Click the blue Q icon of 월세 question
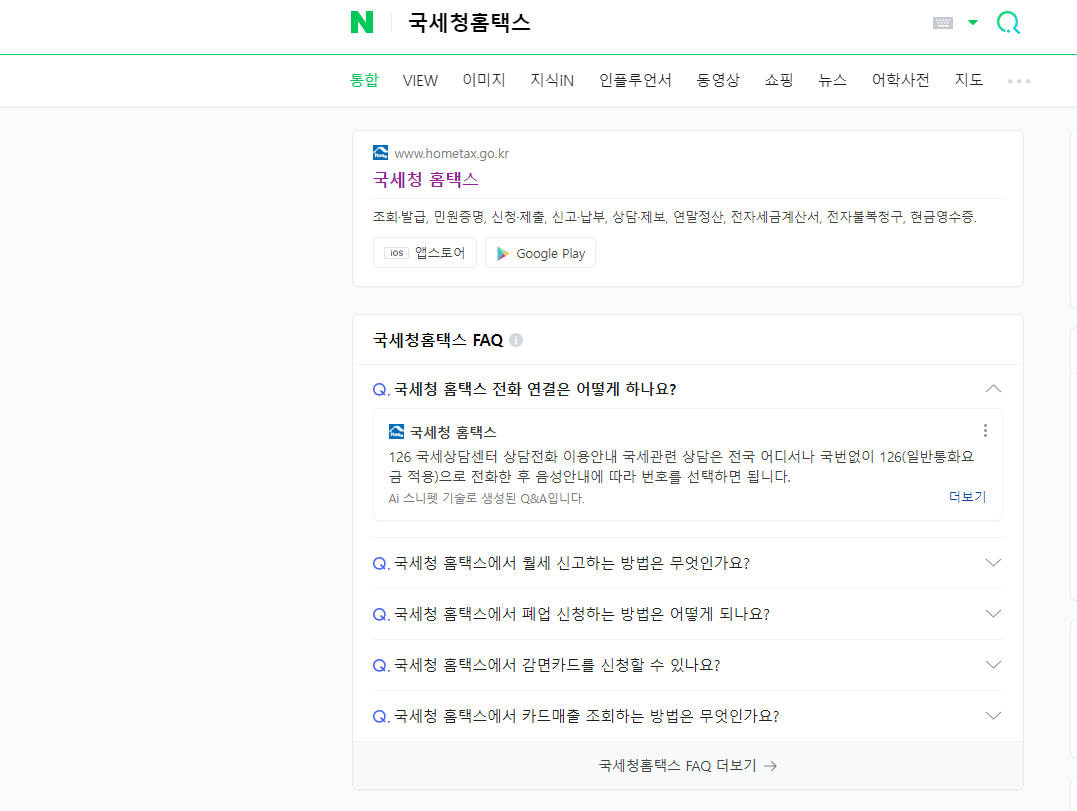Image resolution: width=1077 pixels, height=811 pixels. pos(381,564)
